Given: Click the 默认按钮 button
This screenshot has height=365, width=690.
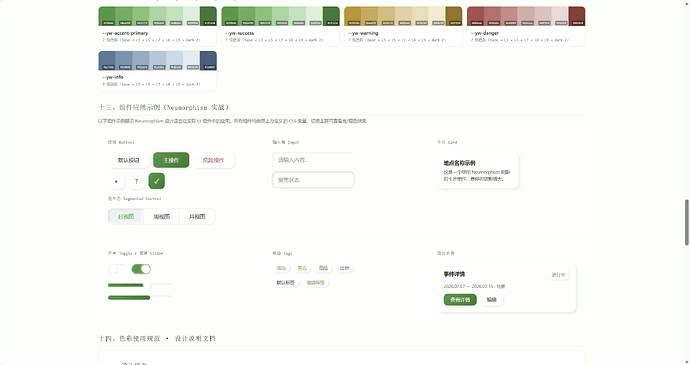Looking at the screenshot, I should click(x=128, y=160).
